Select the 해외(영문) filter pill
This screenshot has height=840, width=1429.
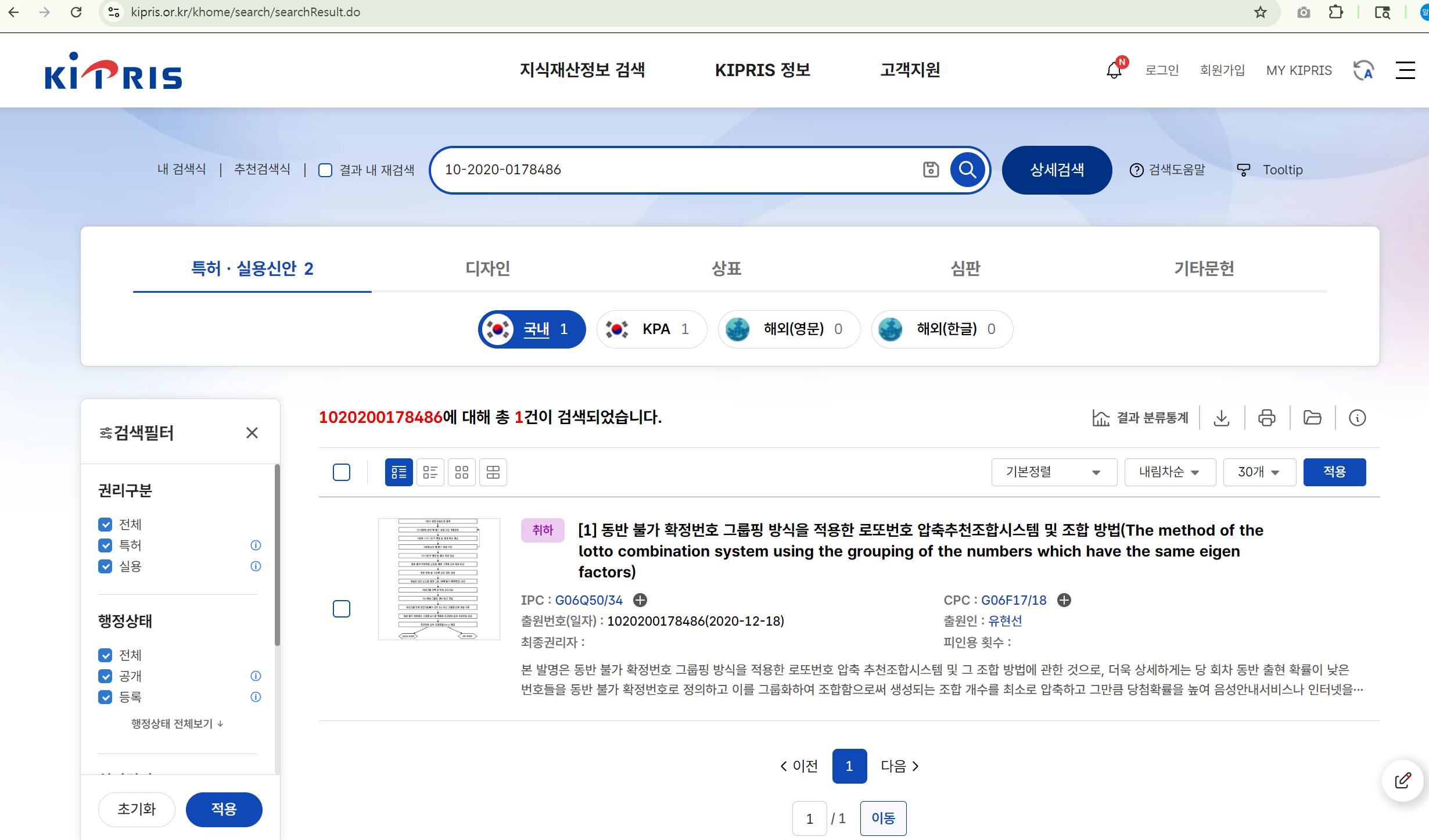[x=789, y=329]
